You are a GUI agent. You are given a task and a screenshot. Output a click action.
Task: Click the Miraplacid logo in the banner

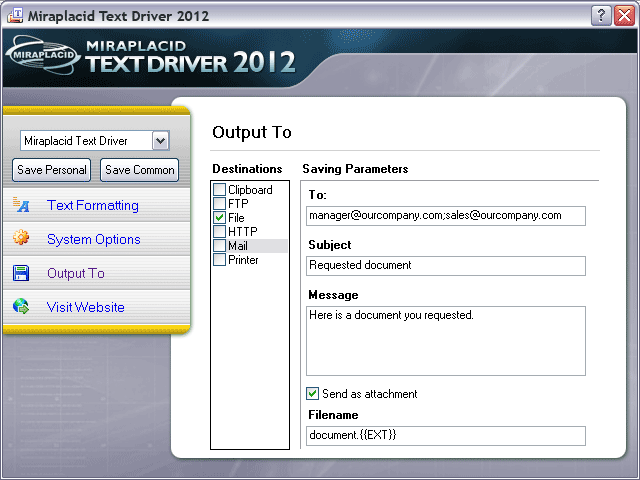tap(44, 55)
